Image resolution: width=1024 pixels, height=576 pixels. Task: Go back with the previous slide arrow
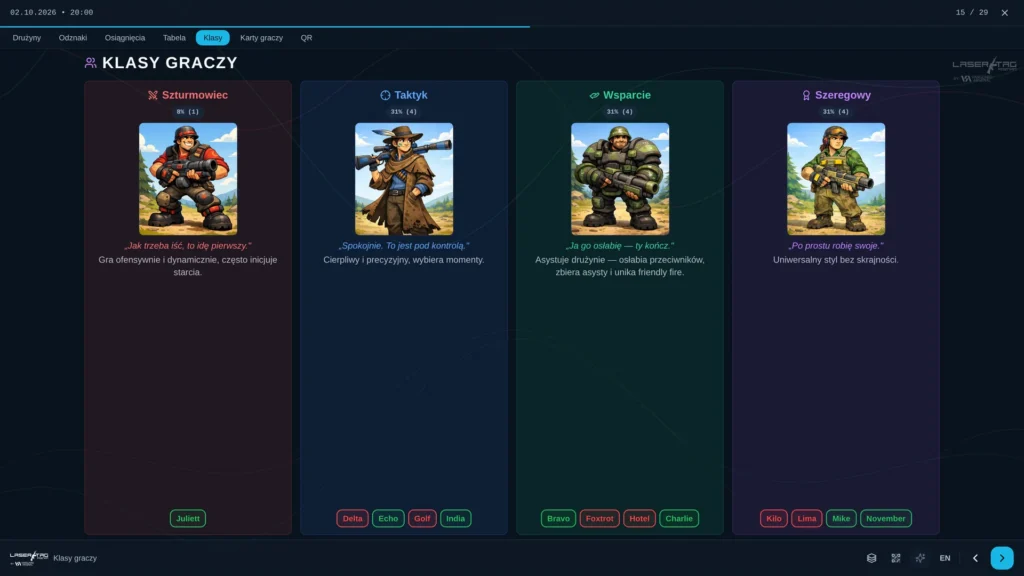click(x=976, y=558)
